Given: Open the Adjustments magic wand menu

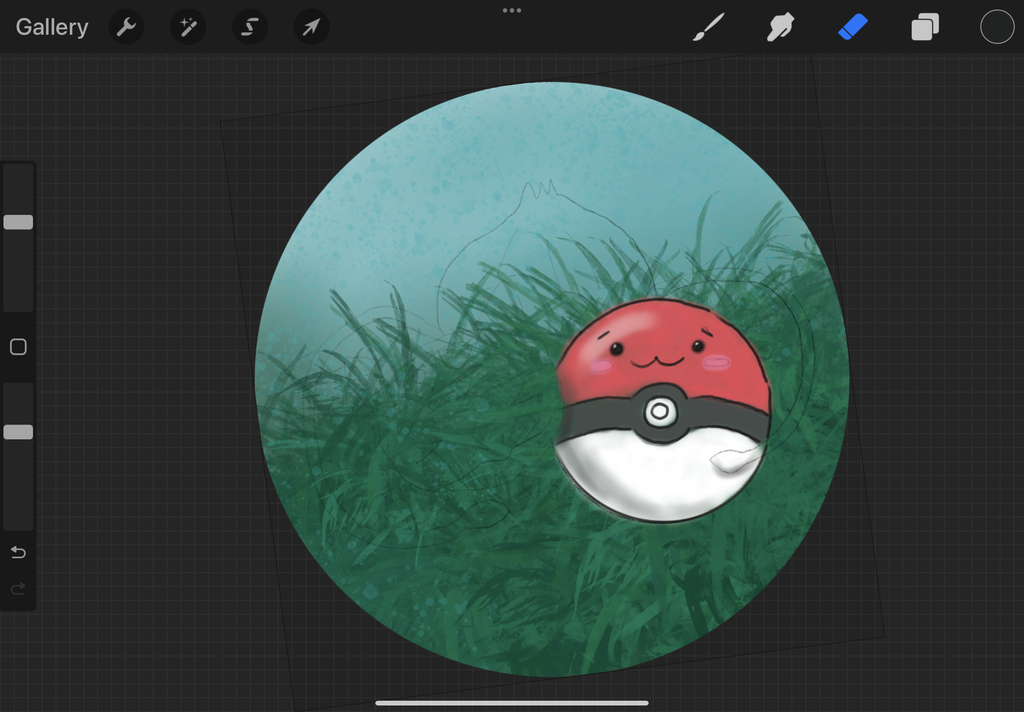Looking at the screenshot, I should click(x=187, y=27).
